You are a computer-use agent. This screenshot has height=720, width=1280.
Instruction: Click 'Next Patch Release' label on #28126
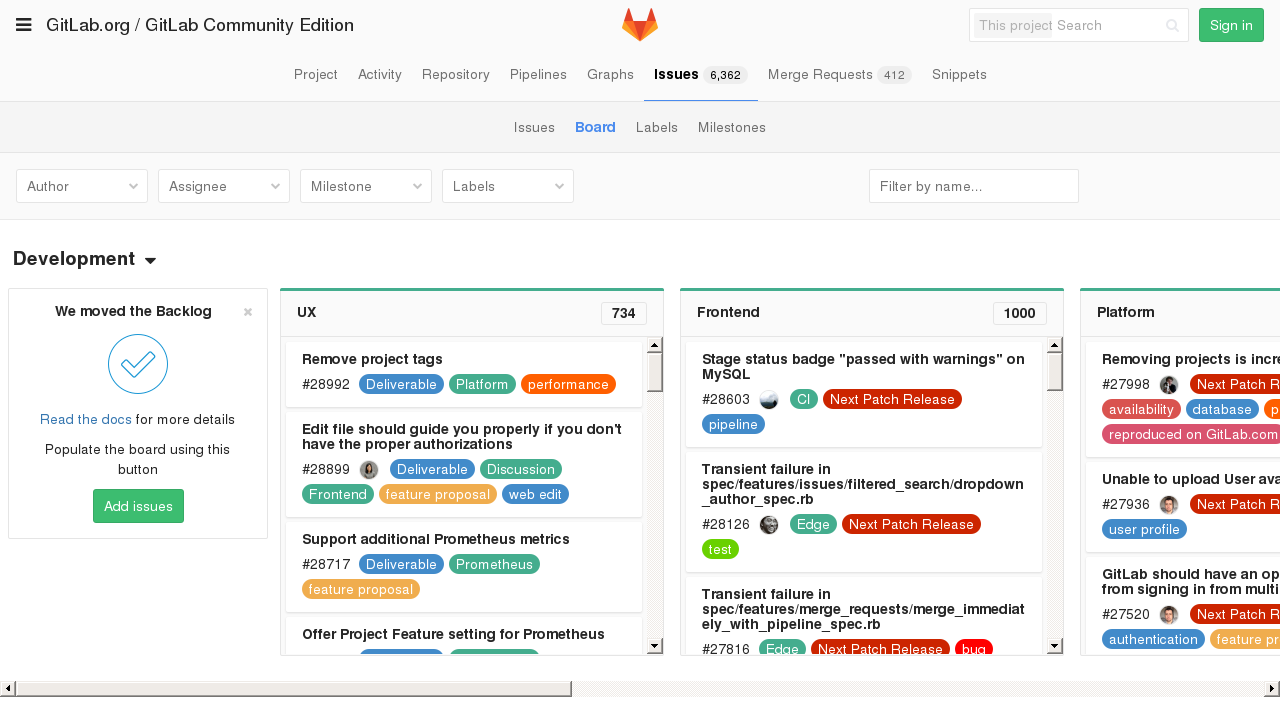point(911,524)
